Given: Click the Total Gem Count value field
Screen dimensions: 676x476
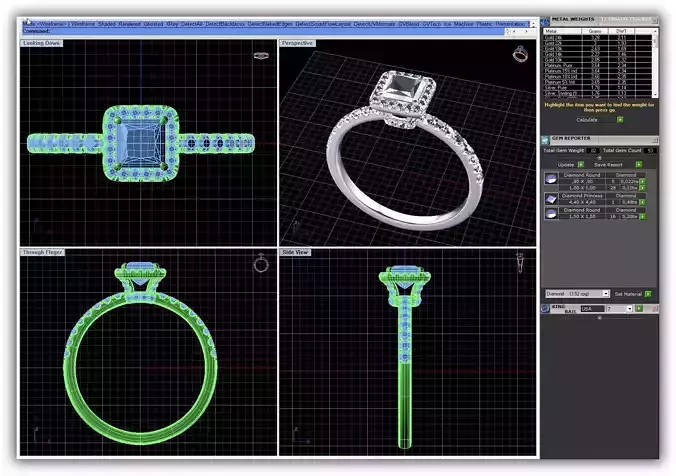Looking at the screenshot, I should click(650, 150).
